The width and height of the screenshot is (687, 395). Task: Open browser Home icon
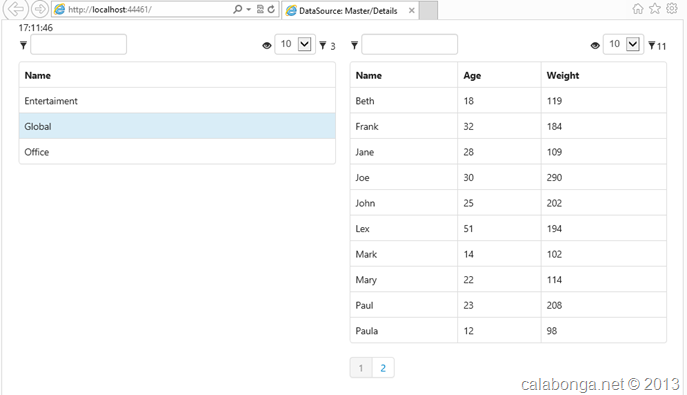[638, 9]
